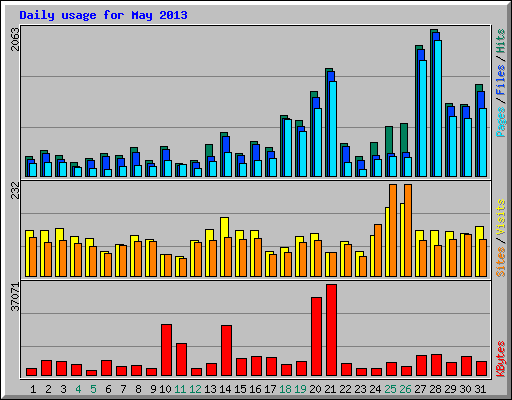Click the red KBytes bar for day 20
This screenshot has width=512, height=400.
point(317,337)
